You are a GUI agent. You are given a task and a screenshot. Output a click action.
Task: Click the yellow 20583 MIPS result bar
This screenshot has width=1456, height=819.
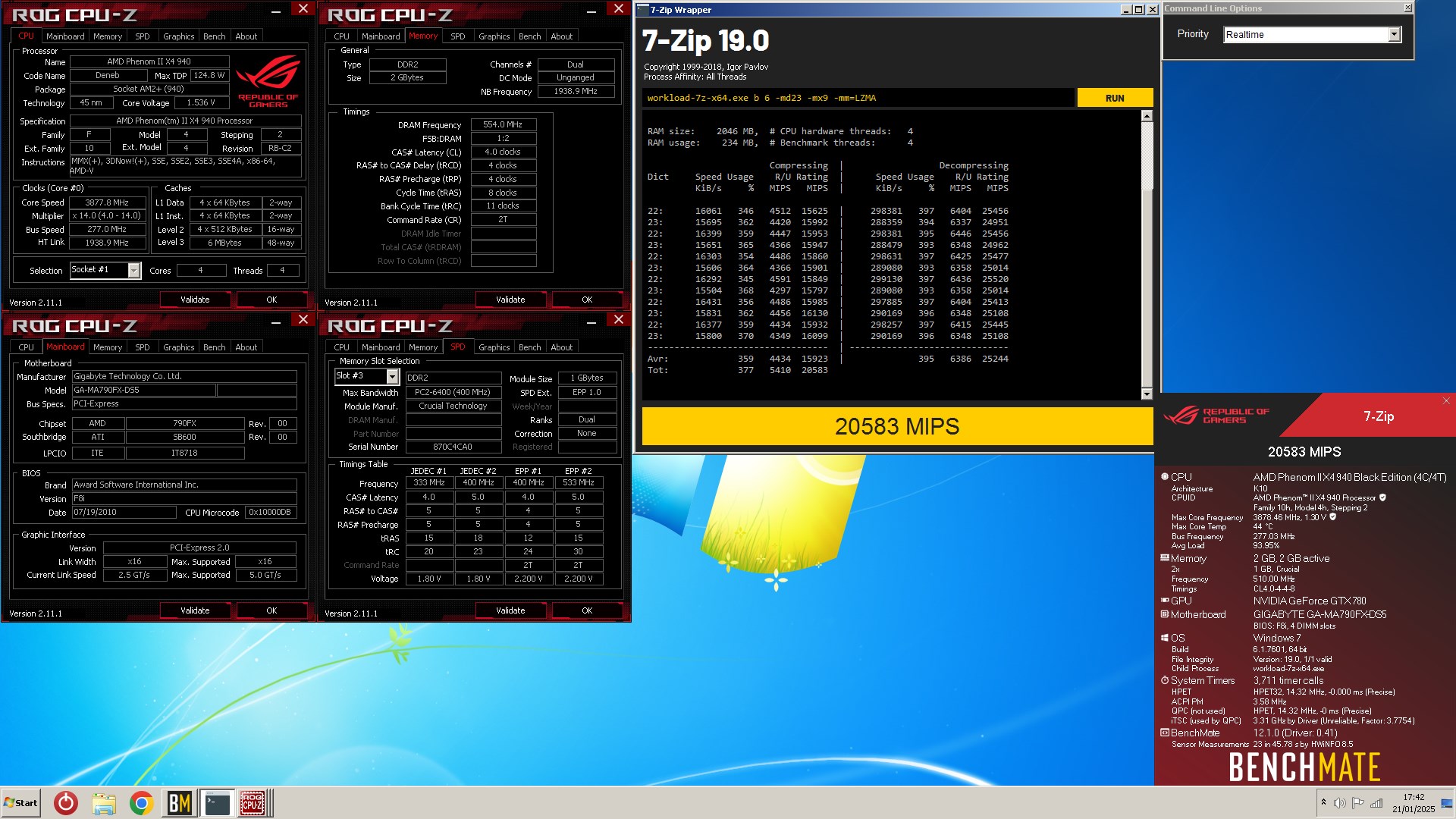click(x=897, y=426)
